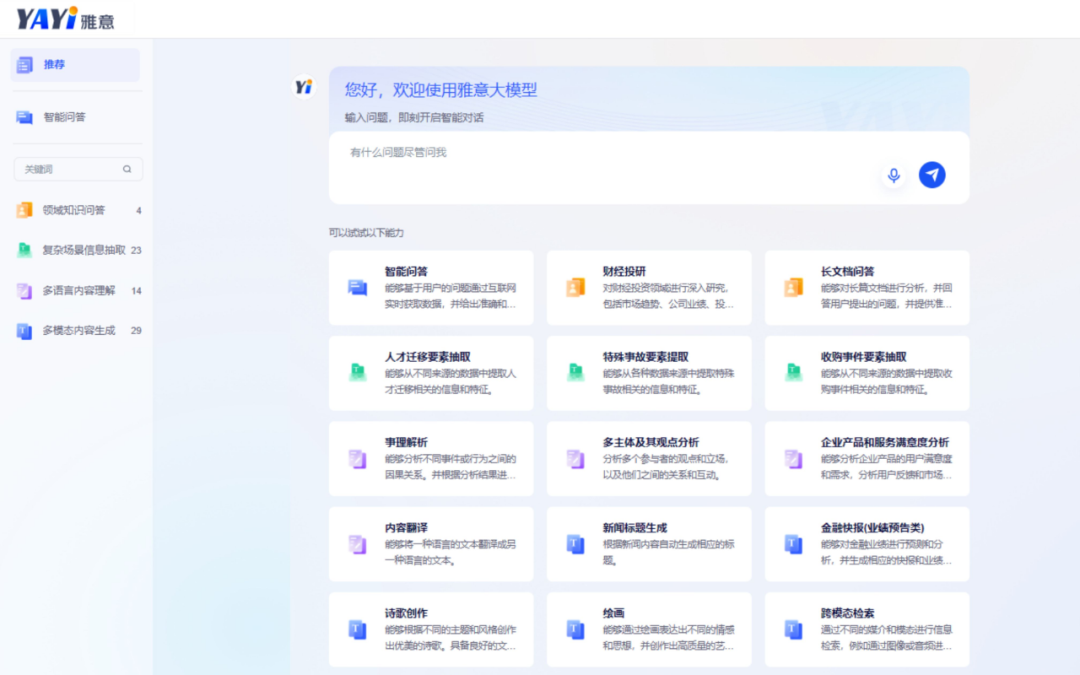Open the 智能问答 capability card title

pyautogui.click(x=406, y=271)
